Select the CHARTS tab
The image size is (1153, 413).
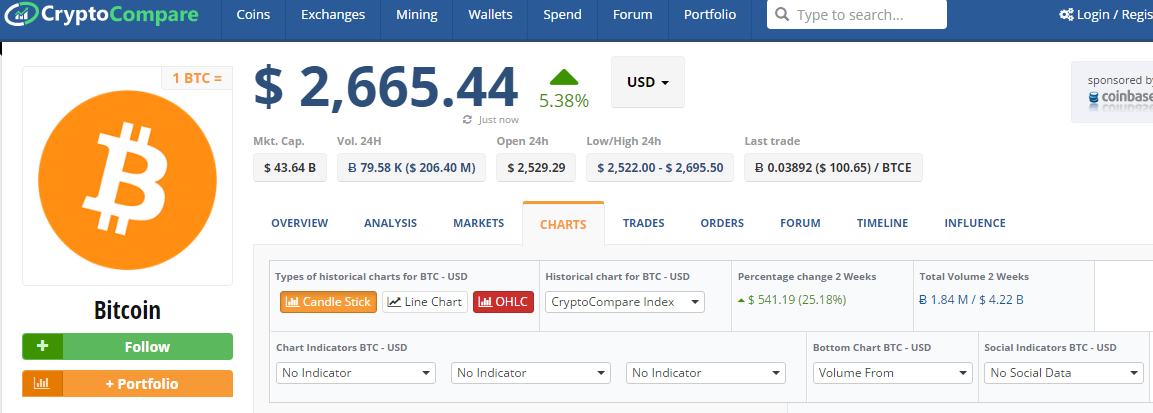563,224
